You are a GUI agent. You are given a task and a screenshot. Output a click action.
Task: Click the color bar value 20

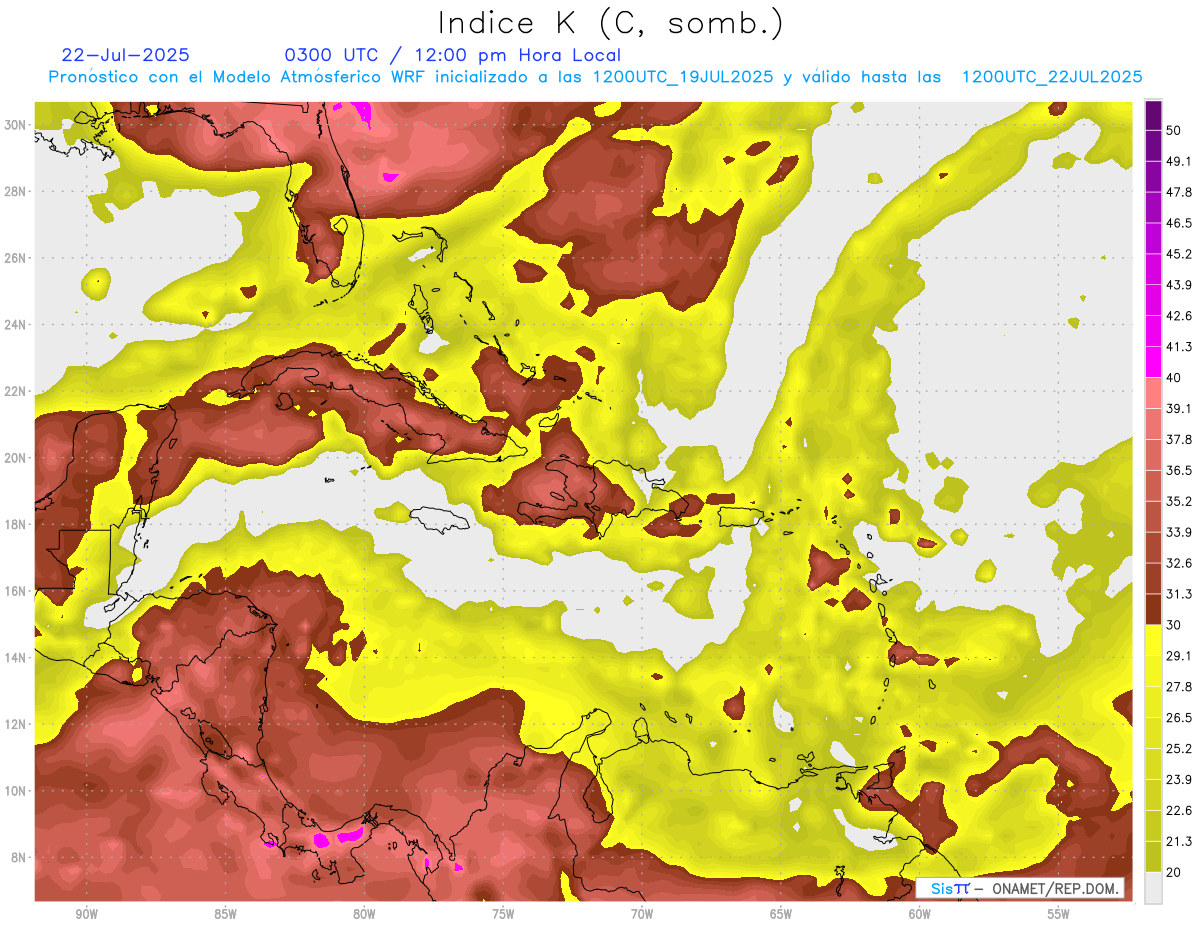click(1174, 873)
